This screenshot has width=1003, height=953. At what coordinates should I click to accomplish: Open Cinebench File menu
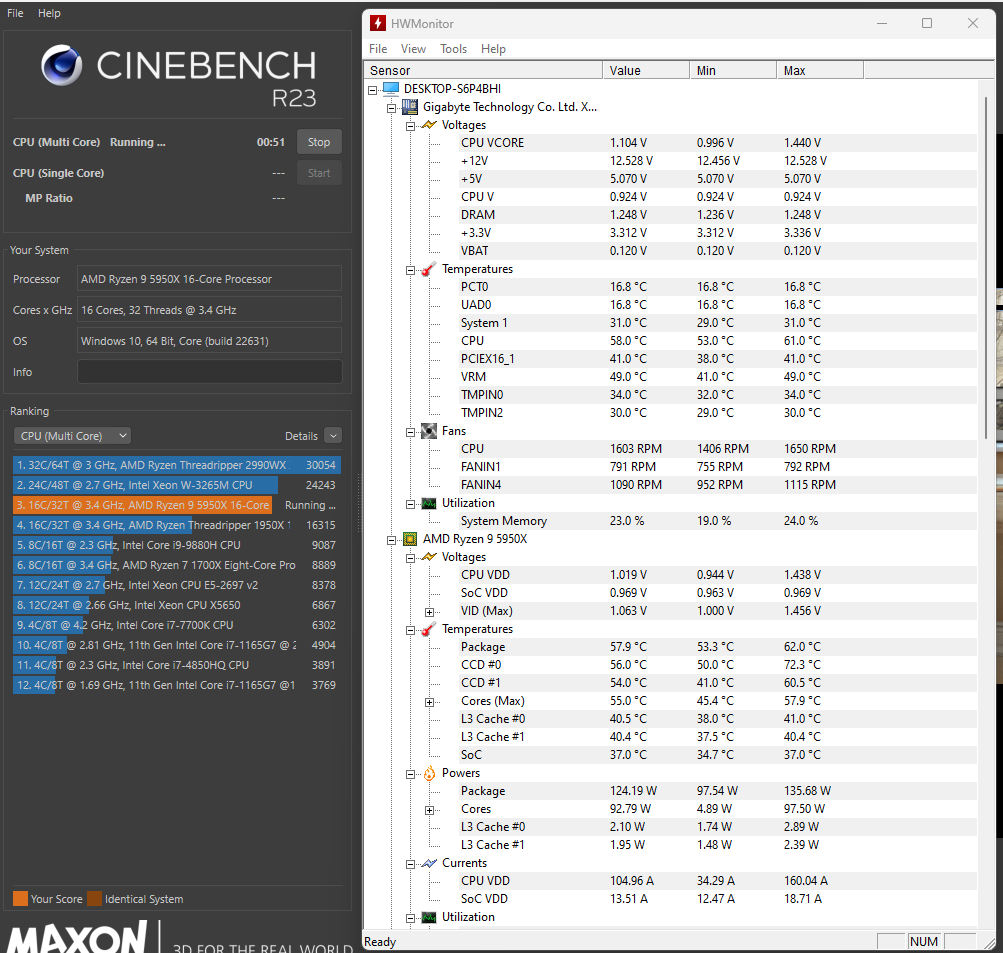(15, 13)
